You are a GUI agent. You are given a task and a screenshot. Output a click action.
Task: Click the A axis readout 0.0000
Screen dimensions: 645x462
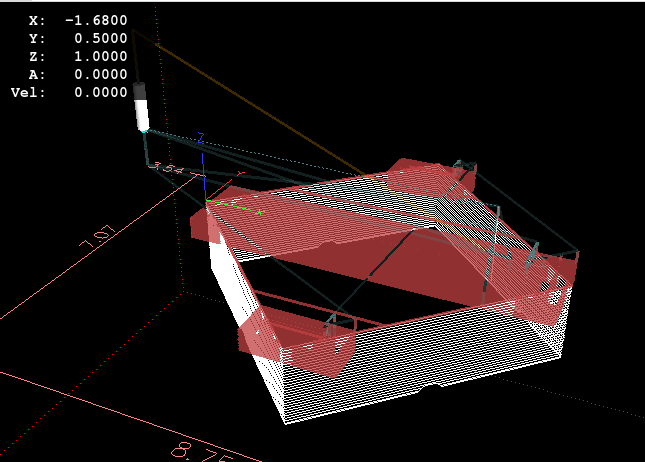coord(99,74)
